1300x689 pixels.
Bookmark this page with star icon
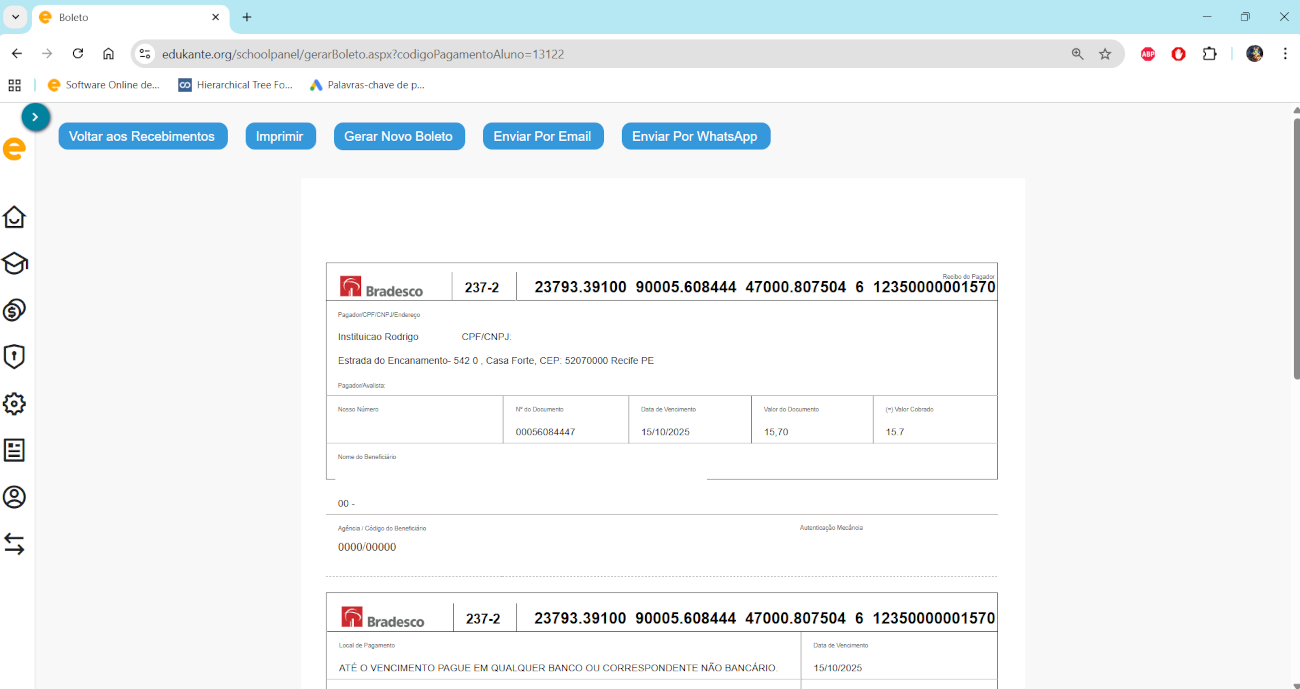coord(1105,54)
